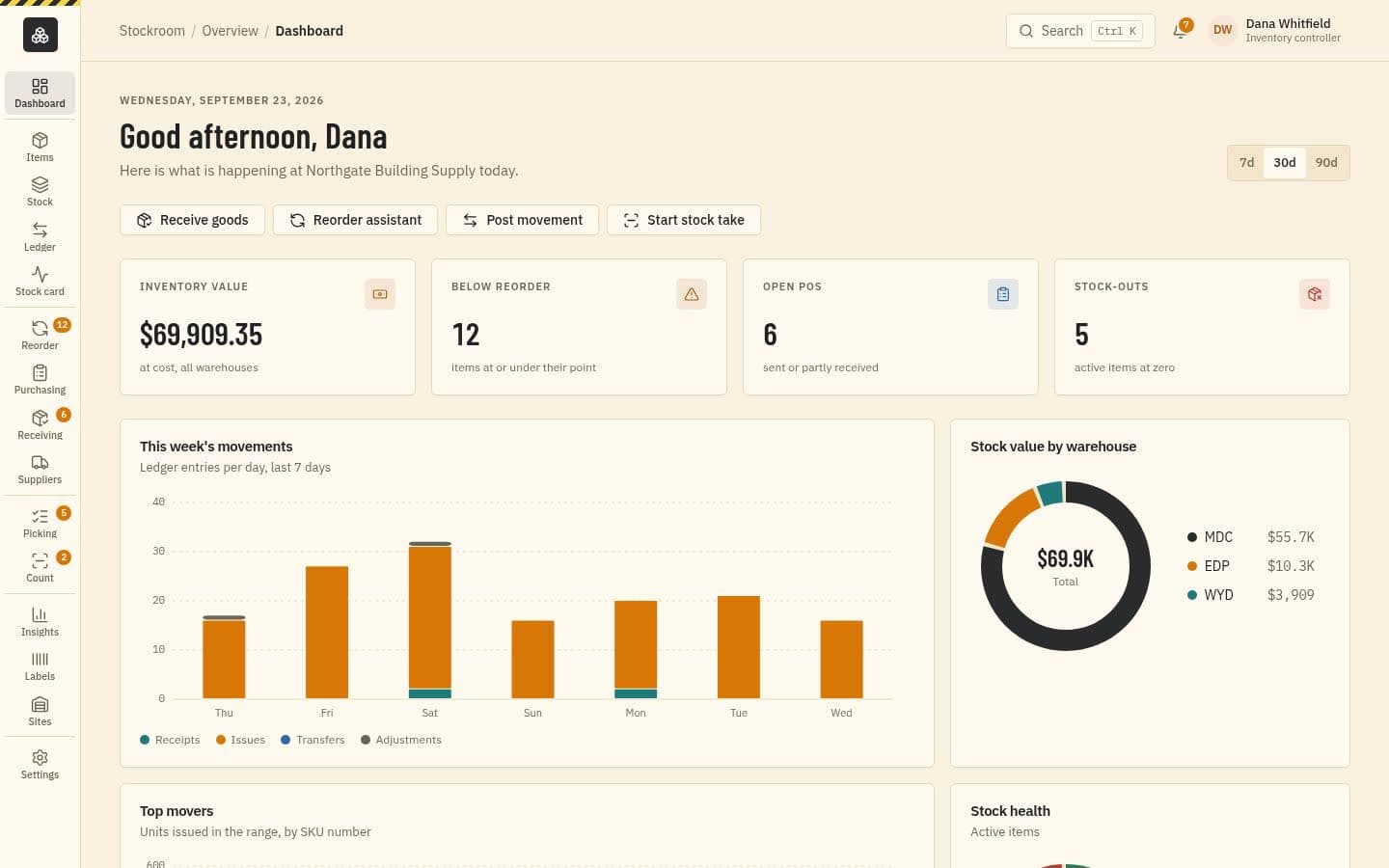This screenshot has height=868, width=1389.
Task: Click the notifications bell icon
Action: [1180, 31]
